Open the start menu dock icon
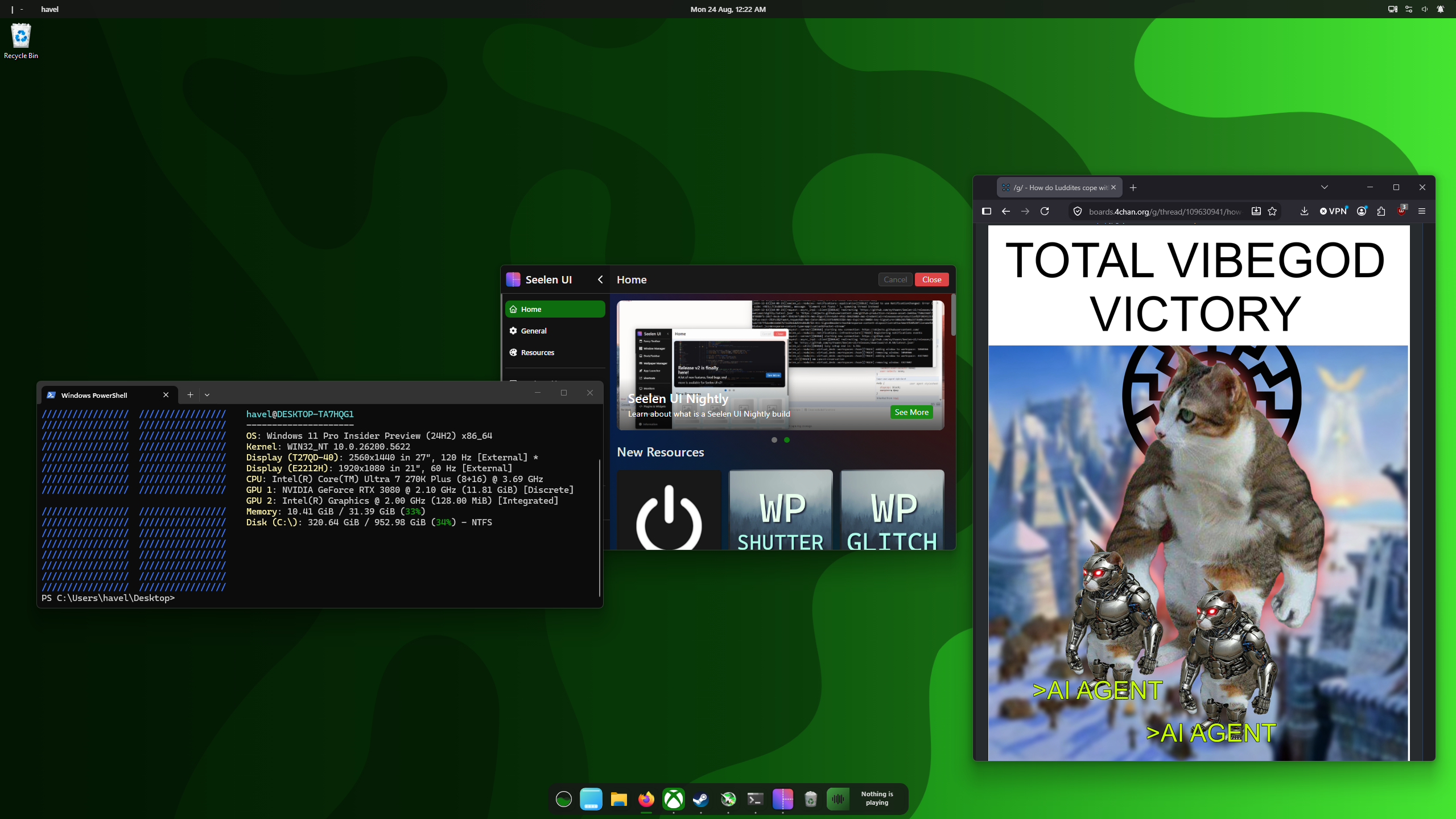This screenshot has width=1456, height=819. pyautogui.click(x=563, y=800)
